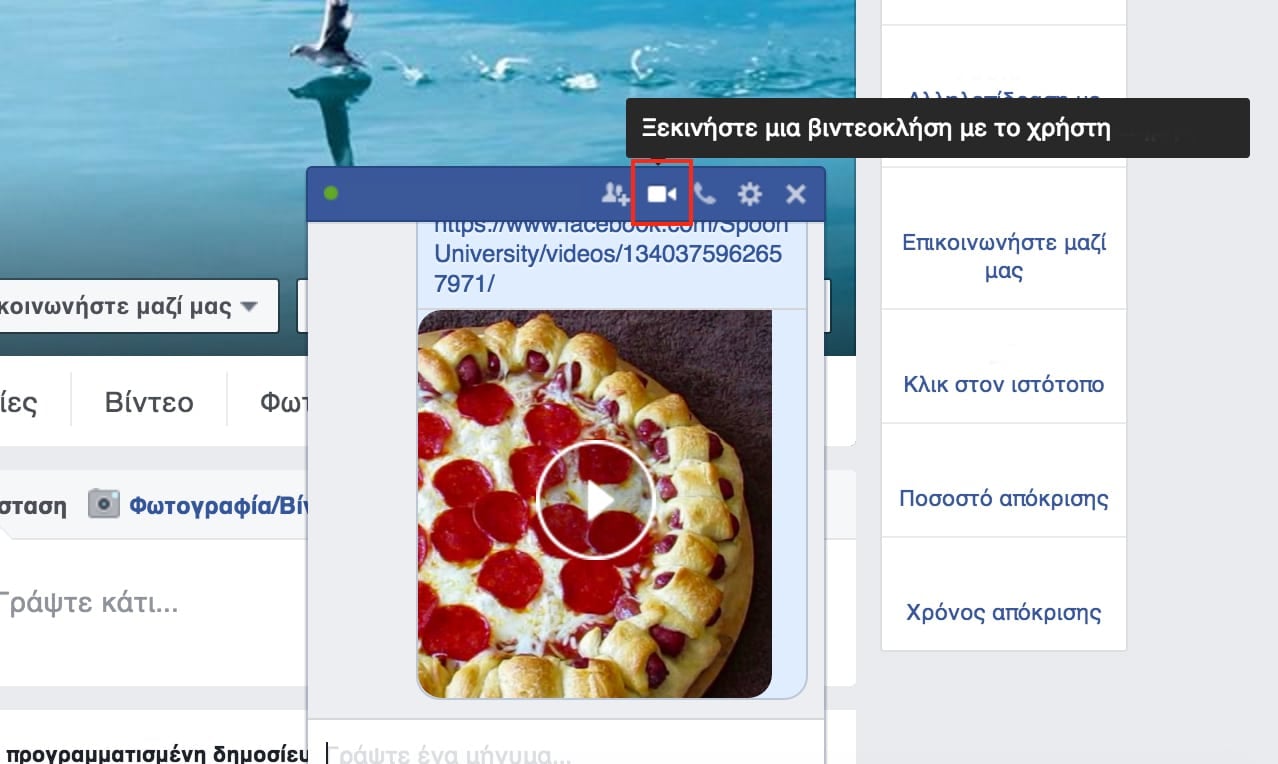Screen dimensions: 1278x764
Task: Close the chat window
Action: click(x=795, y=194)
